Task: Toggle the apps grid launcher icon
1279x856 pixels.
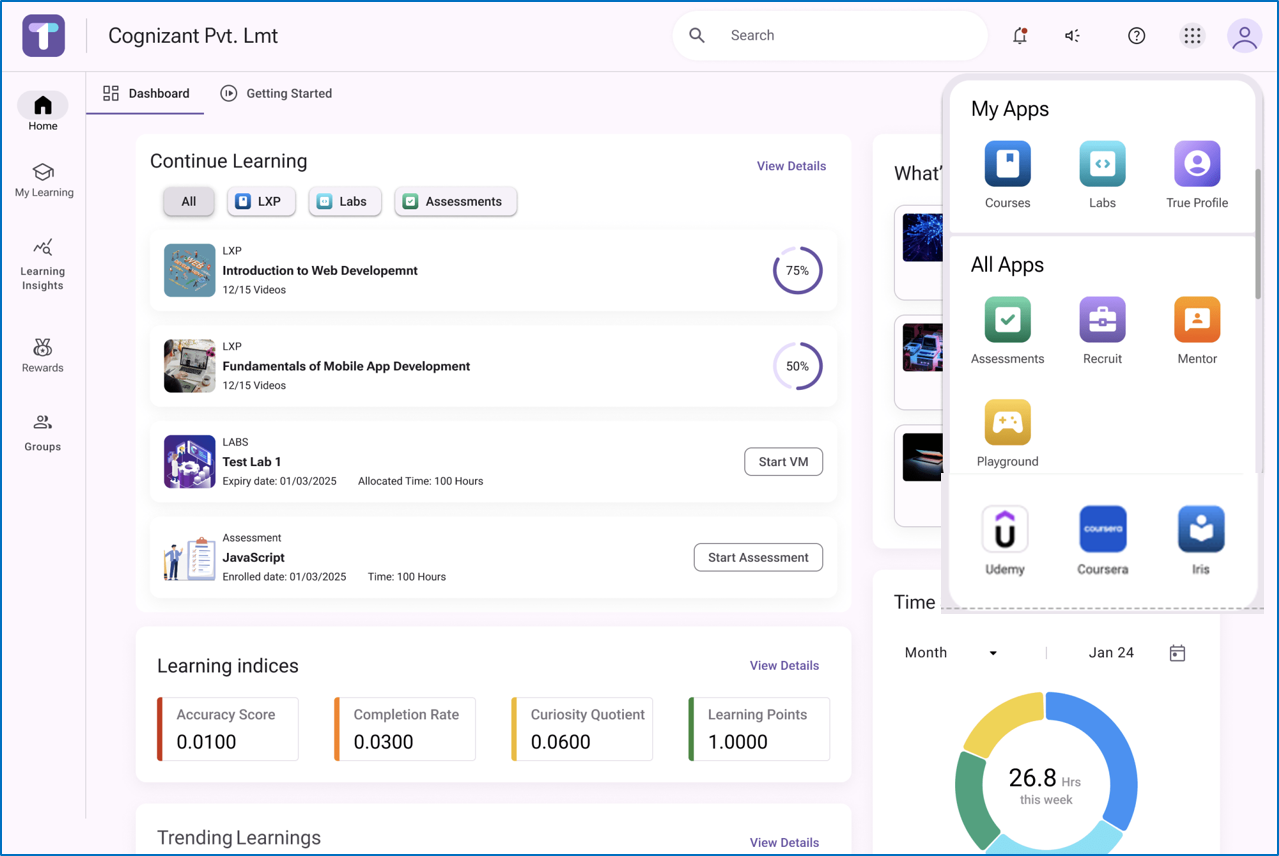Action: tap(1192, 36)
